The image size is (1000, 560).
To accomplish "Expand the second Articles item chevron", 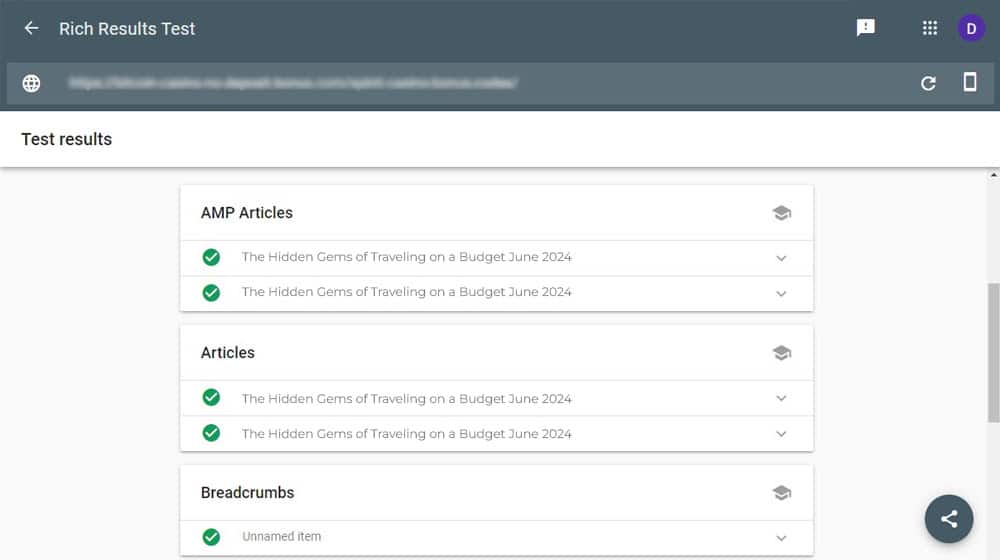I will [781, 434].
